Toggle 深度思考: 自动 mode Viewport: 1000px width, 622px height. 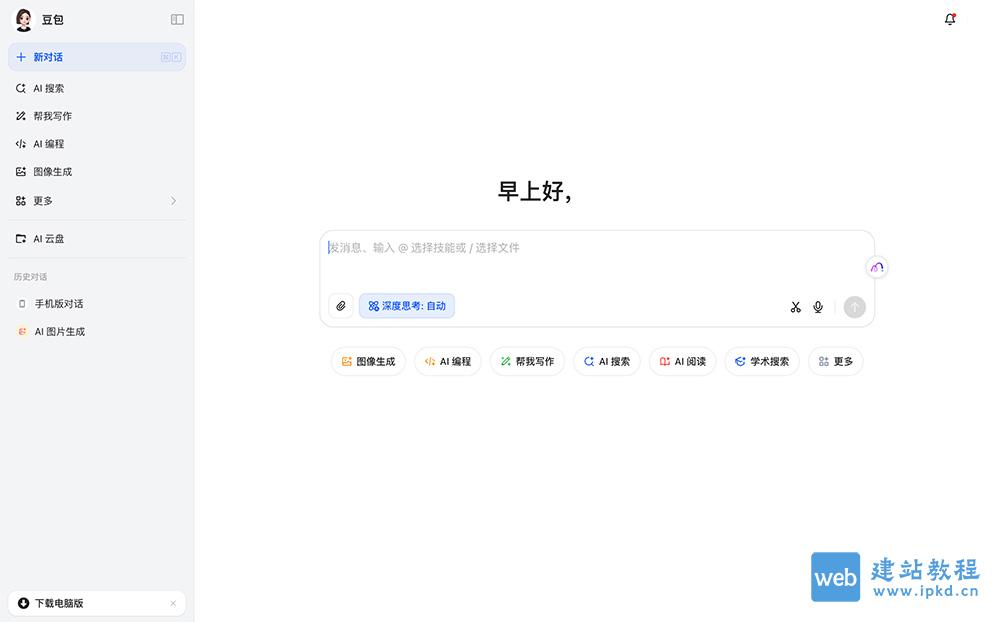click(407, 306)
